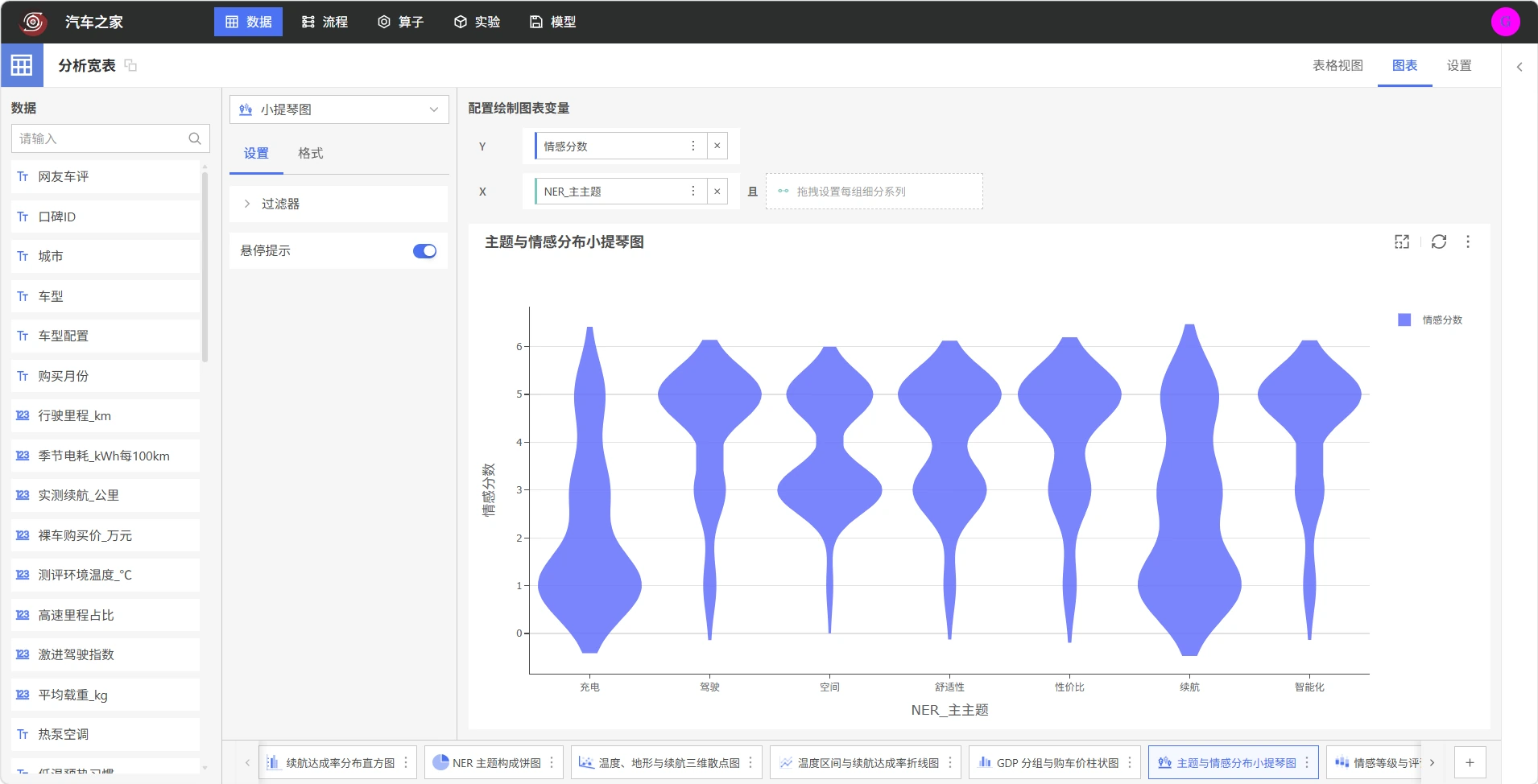This screenshot has height=784, width=1538.
Task: Open menu of 温度、地形与续航三维散点图 tab
Action: coord(750,762)
